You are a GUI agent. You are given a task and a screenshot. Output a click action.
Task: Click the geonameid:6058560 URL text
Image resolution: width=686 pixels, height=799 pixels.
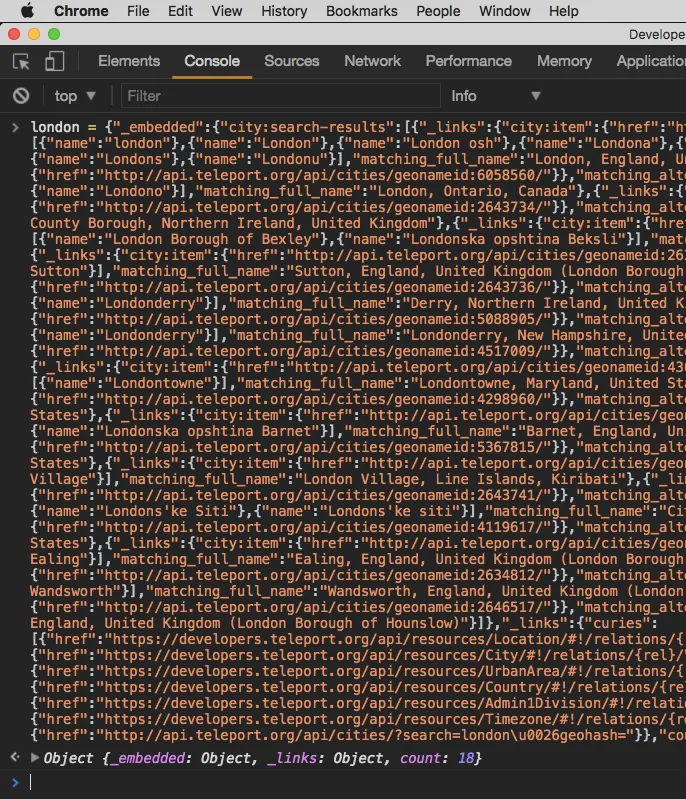click(322, 175)
